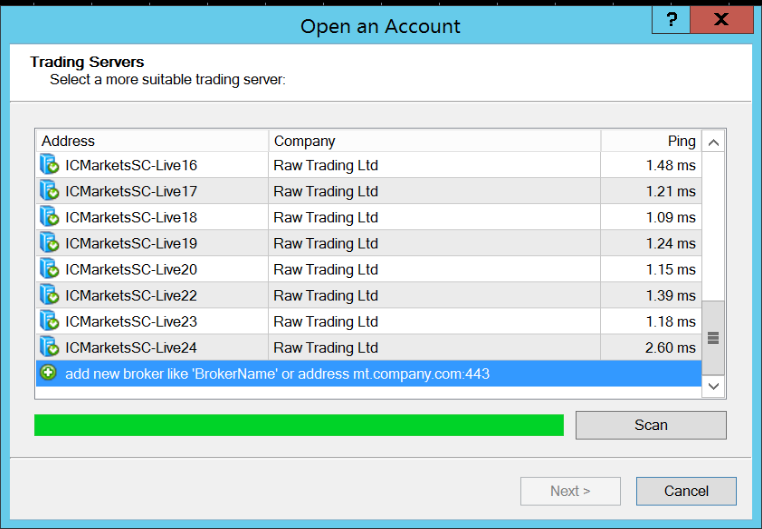Click the server icon beside ICMarketsSC-Live23
Screen dimensions: 762x529
(49, 321)
